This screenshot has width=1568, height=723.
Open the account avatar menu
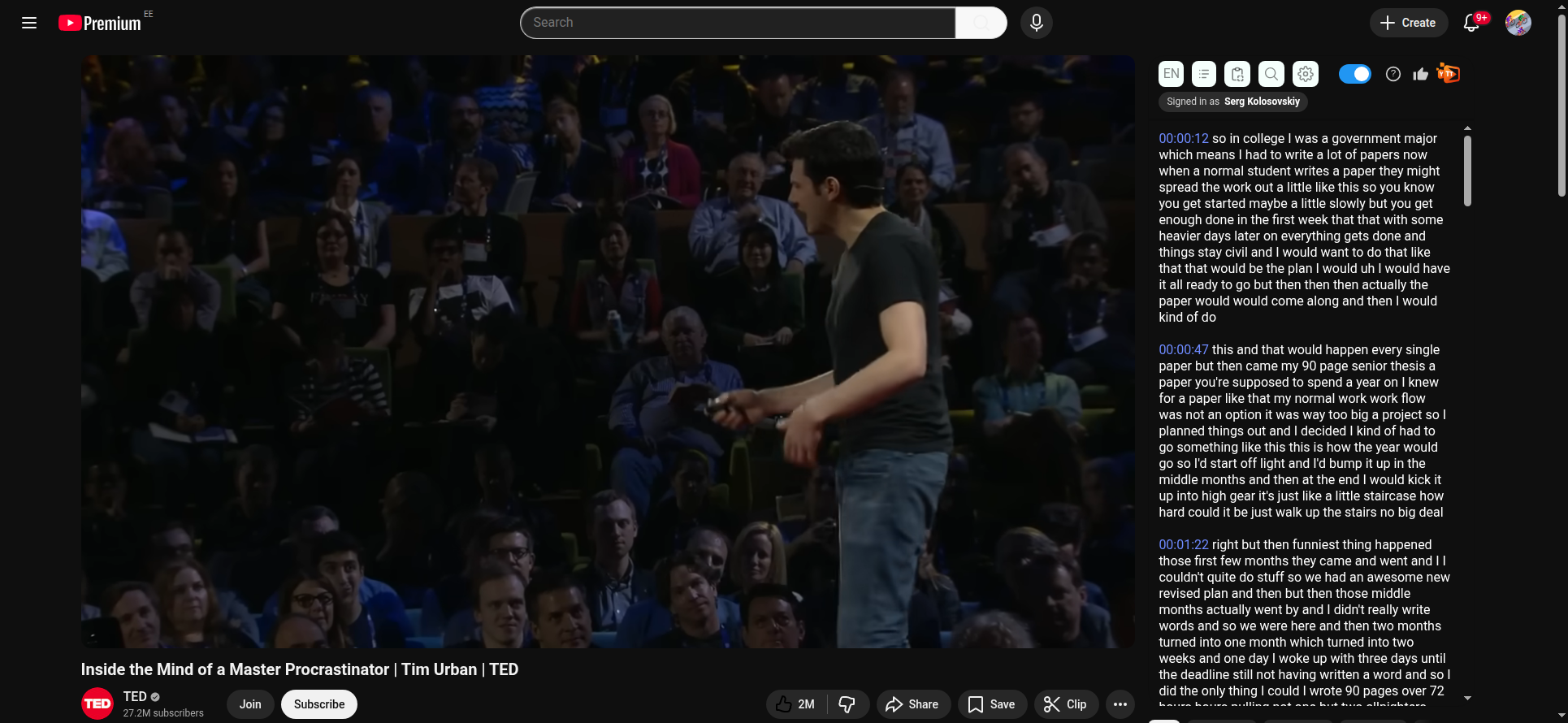[x=1518, y=23]
